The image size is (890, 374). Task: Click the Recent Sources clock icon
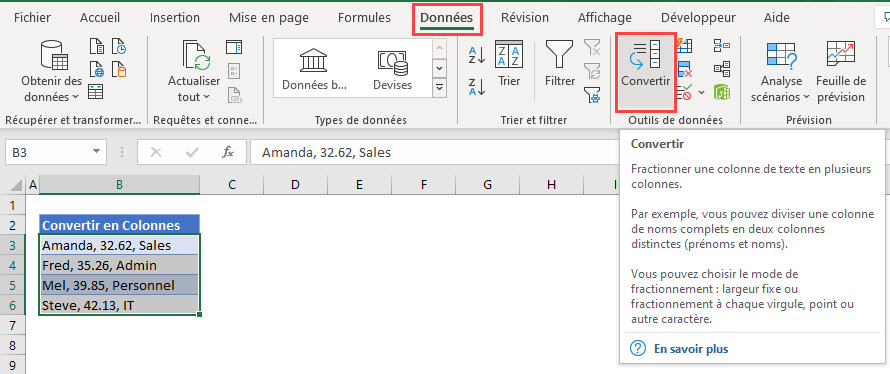(x=119, y=47)
